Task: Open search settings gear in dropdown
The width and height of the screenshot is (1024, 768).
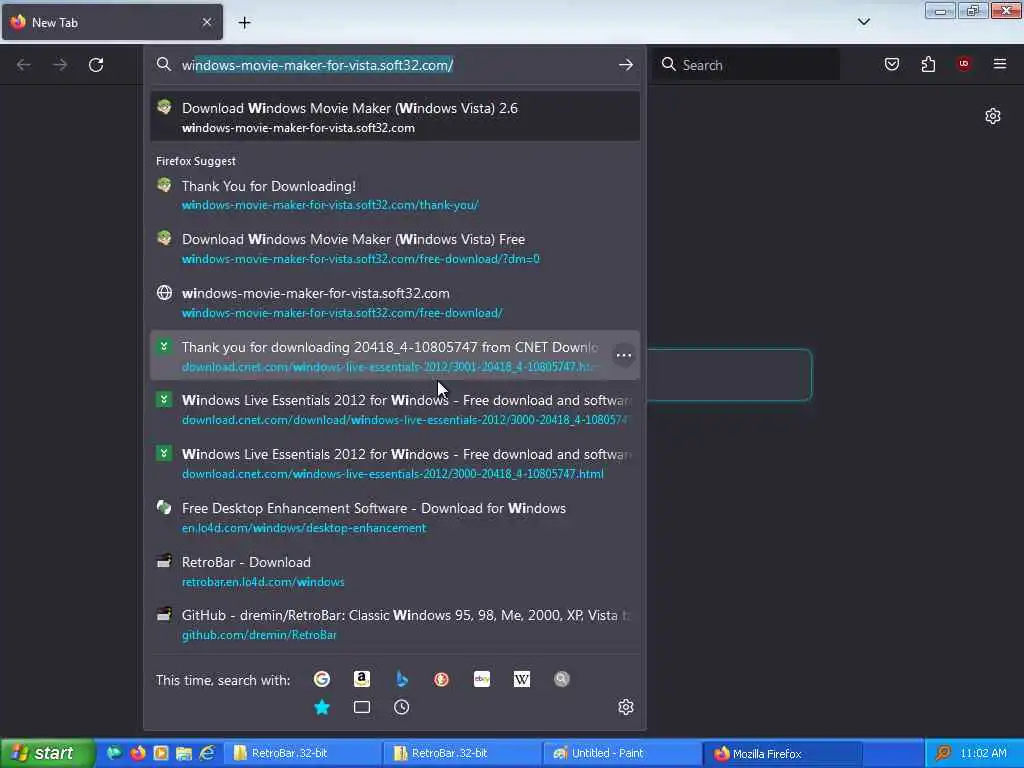Action: 626,707
